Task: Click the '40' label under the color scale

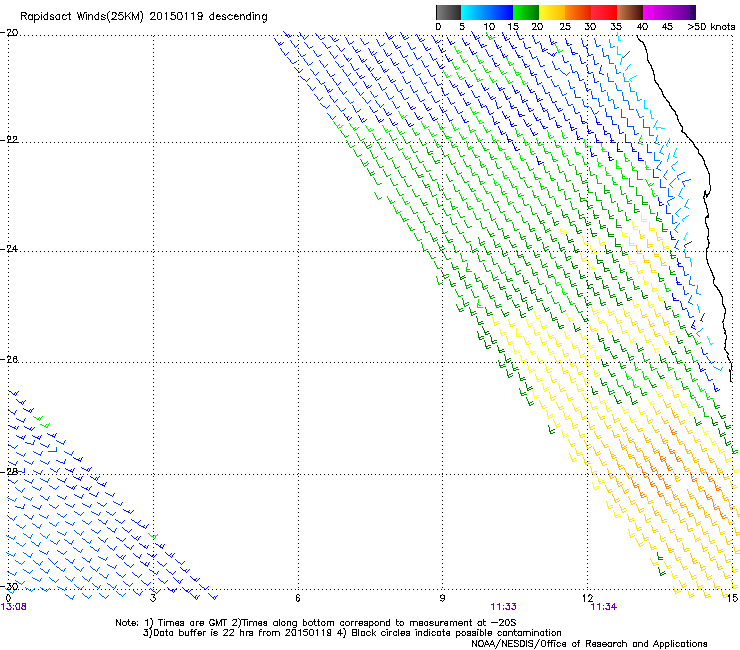Action: coord(642,27)
